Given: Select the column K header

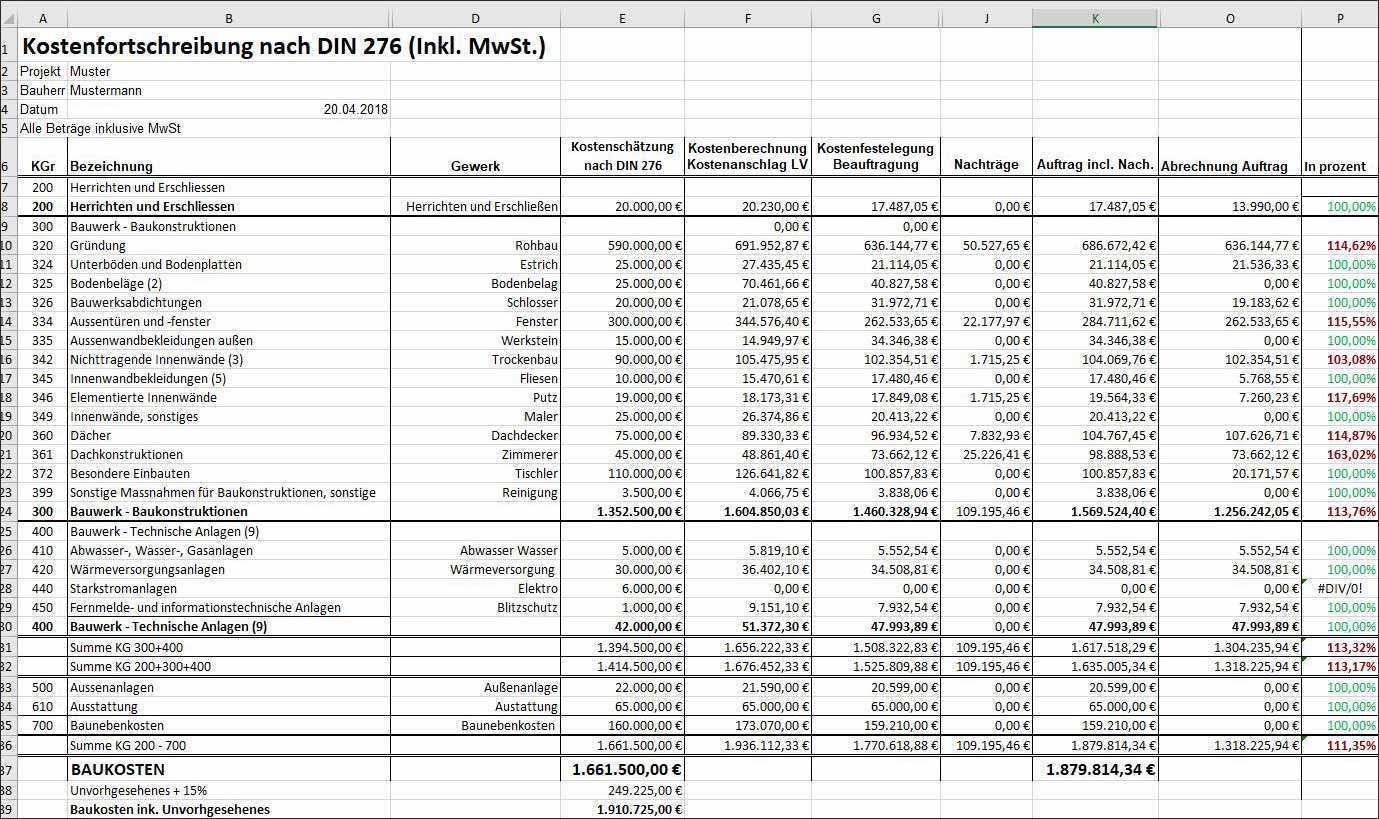Looking at the screenshot, I should (x=1095, y=18).
